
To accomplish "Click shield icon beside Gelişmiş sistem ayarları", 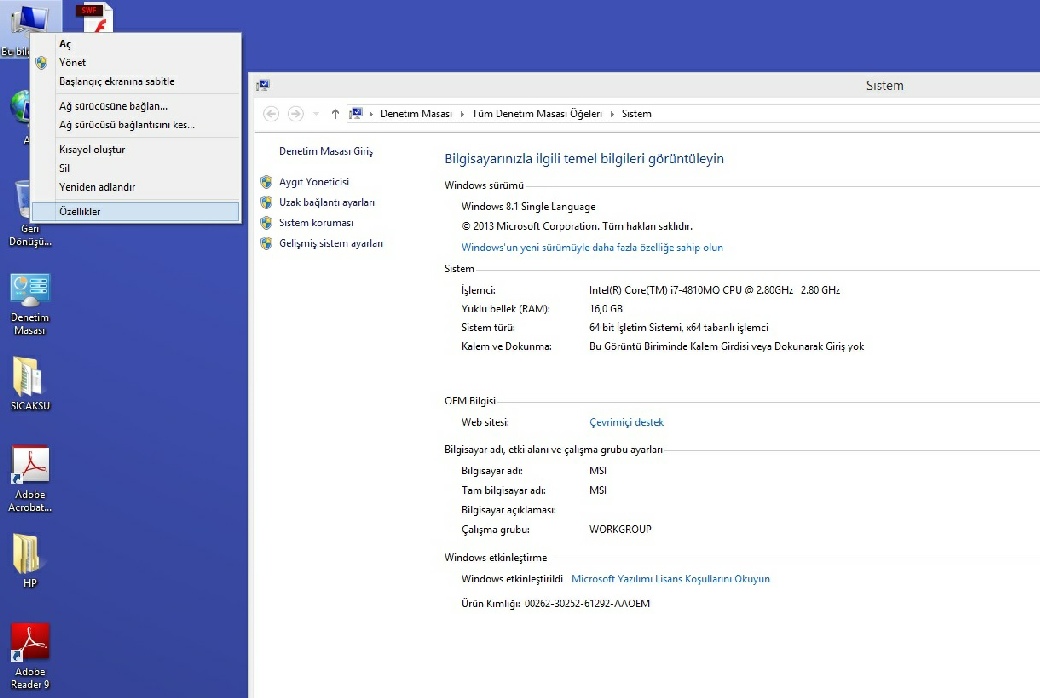I will [266, 244].
